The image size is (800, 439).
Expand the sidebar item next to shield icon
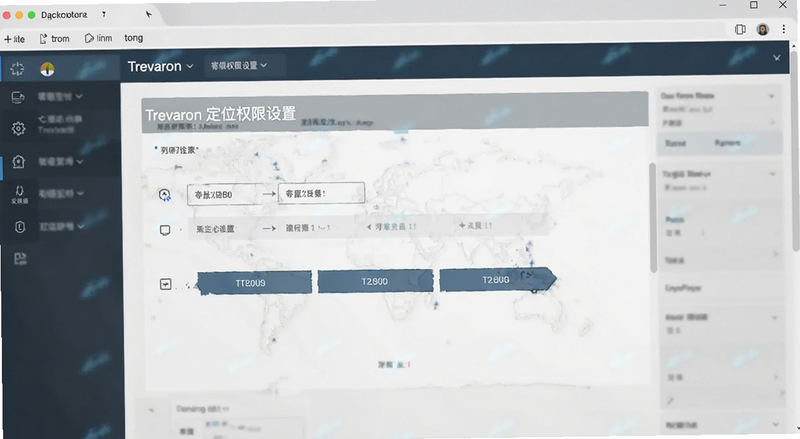tap(81, 226)
